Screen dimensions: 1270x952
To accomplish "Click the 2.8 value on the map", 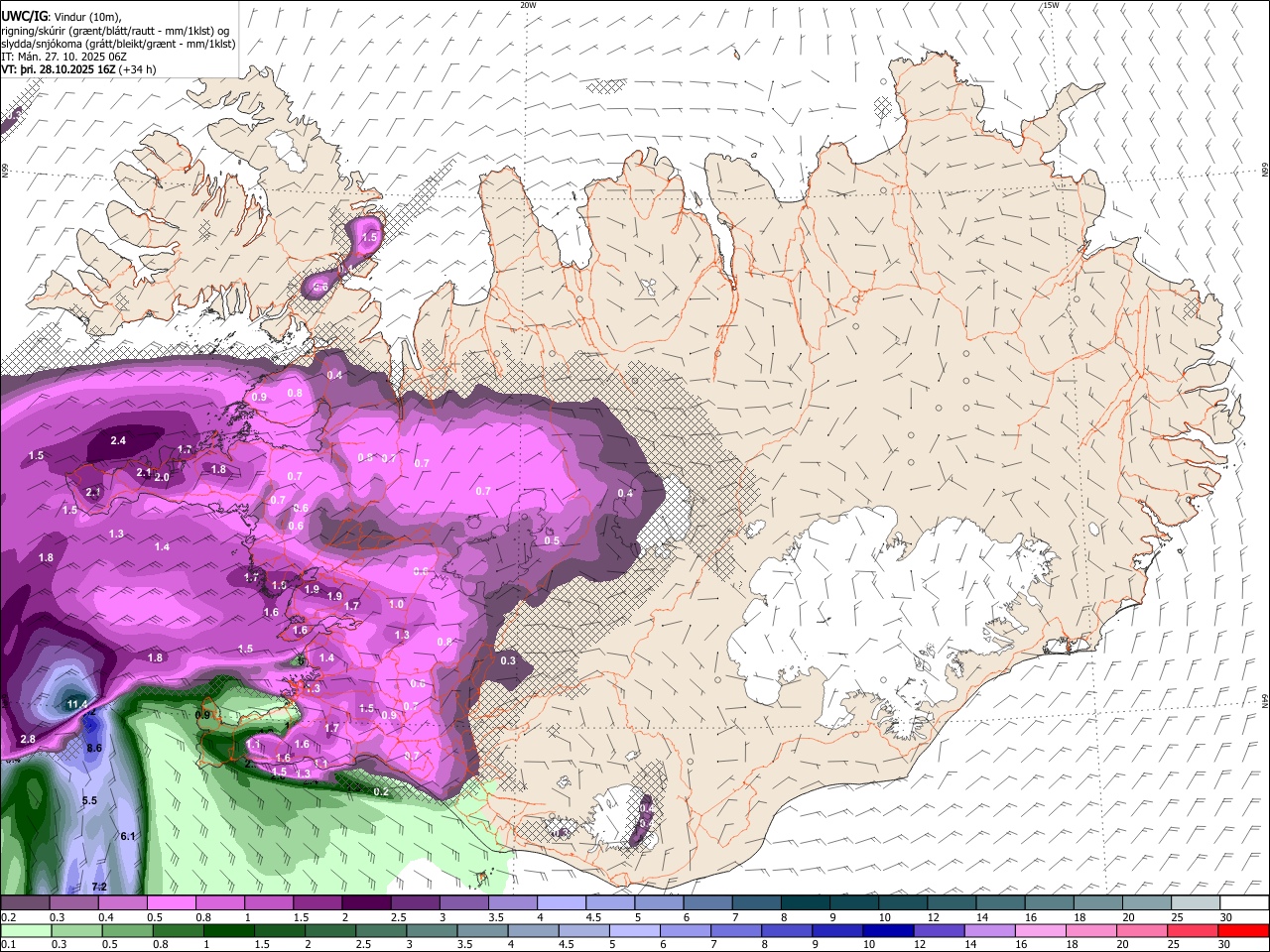I will [28, 739].
